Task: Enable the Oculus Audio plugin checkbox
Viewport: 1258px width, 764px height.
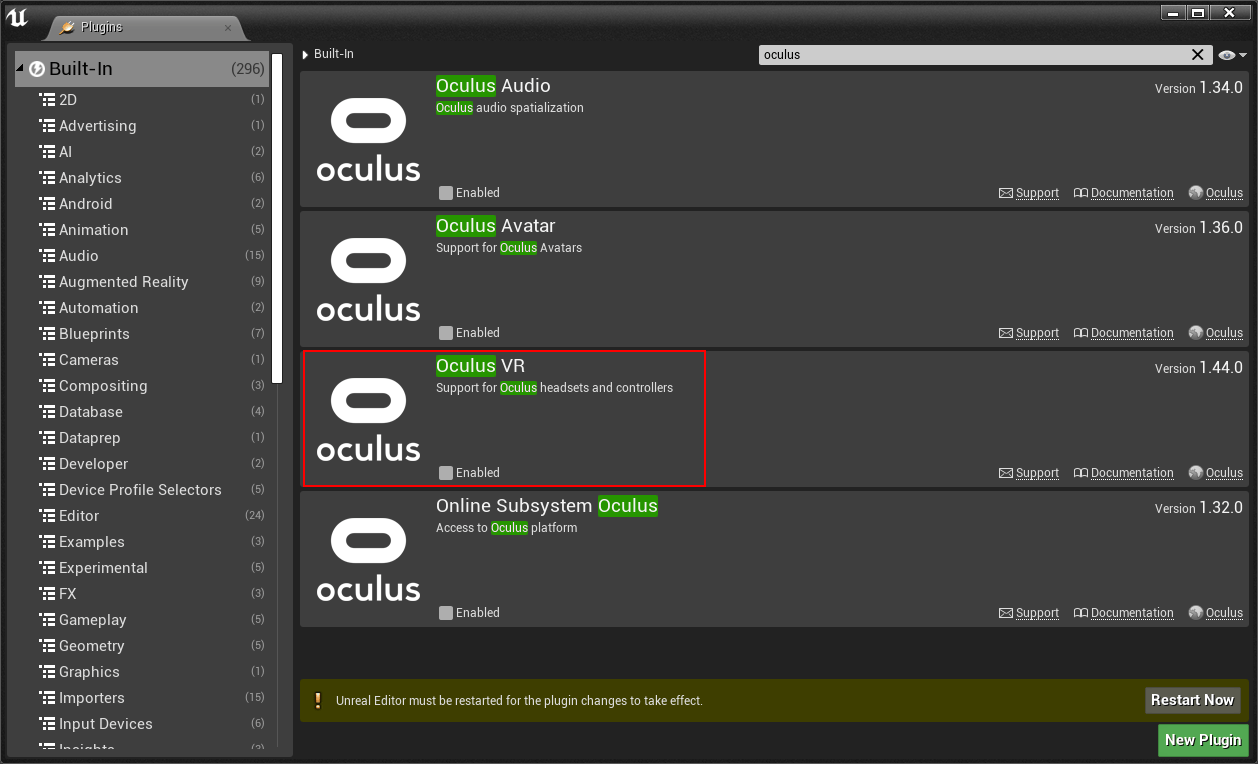Action: [446, 193]
